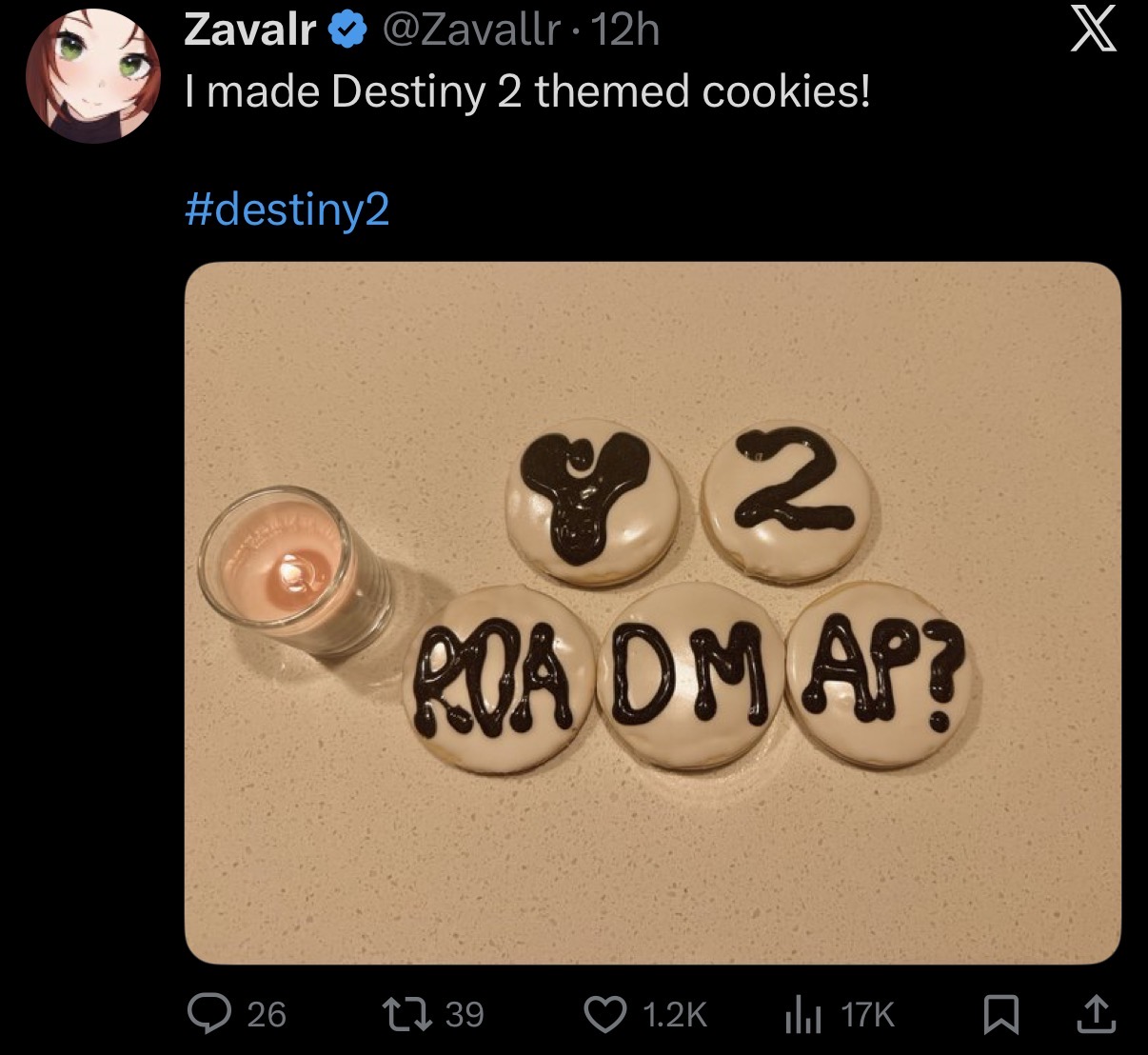Click the Zavalr display name
This screenshot has height=1055, width=1148.
coord(250,31)
